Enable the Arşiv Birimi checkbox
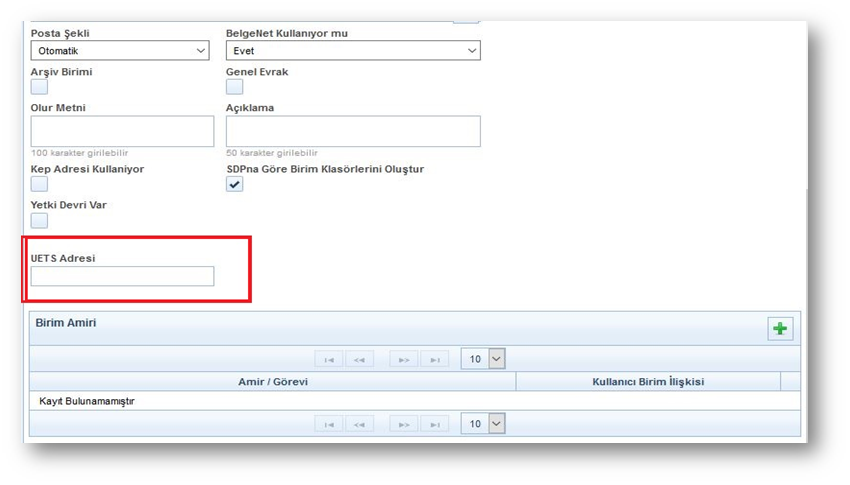 [39, 87]
